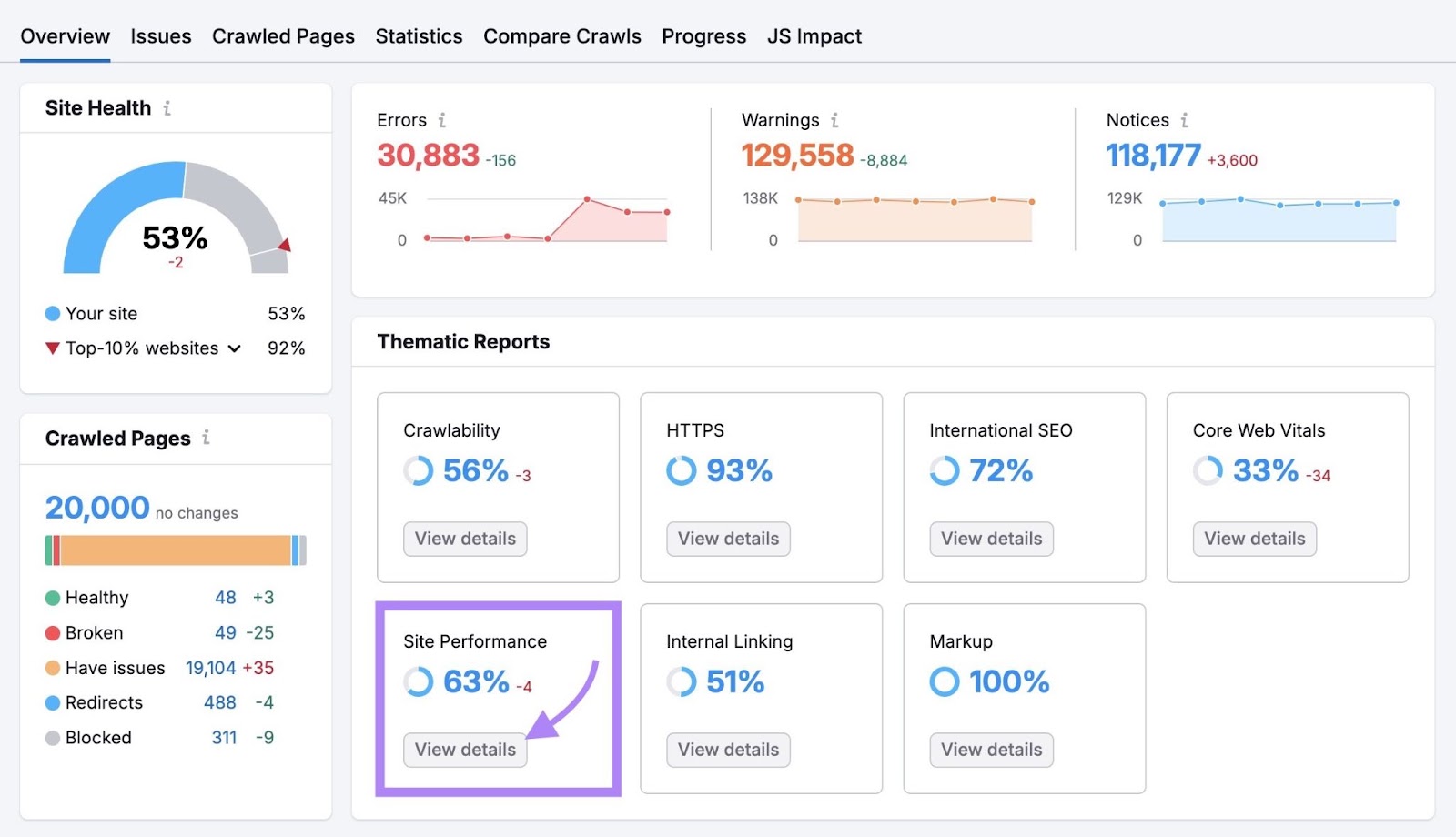
Task: Switch to the Issues tab
Action: pyautogui.click(x=160, y=36)
